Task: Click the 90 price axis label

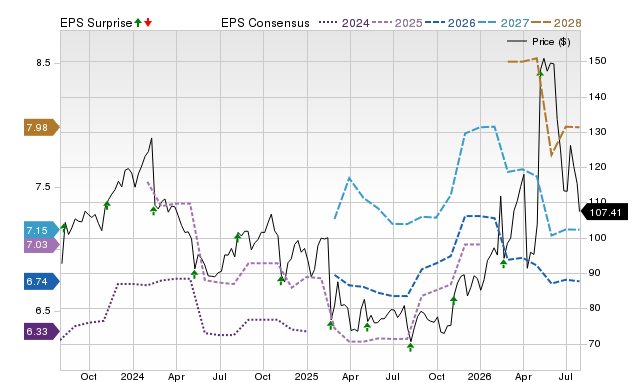Action: click(594, 273)
